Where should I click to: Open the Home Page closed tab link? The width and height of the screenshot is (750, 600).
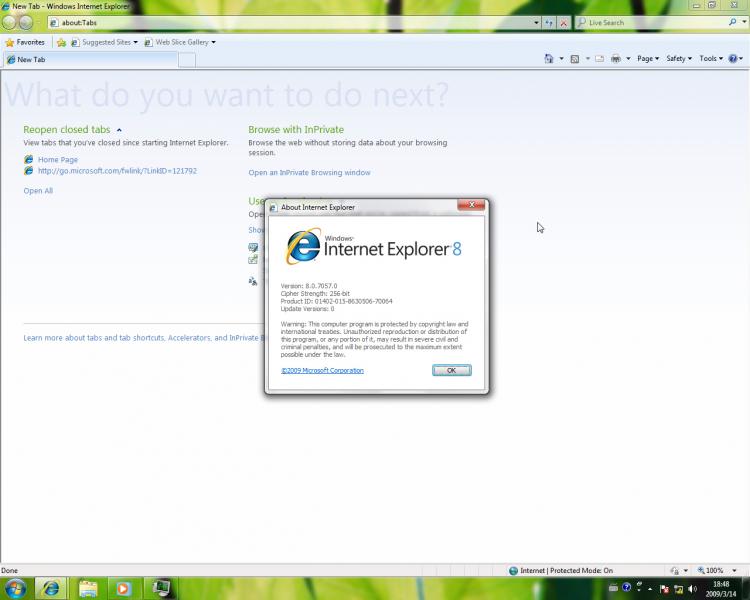(x=57, y=159)
